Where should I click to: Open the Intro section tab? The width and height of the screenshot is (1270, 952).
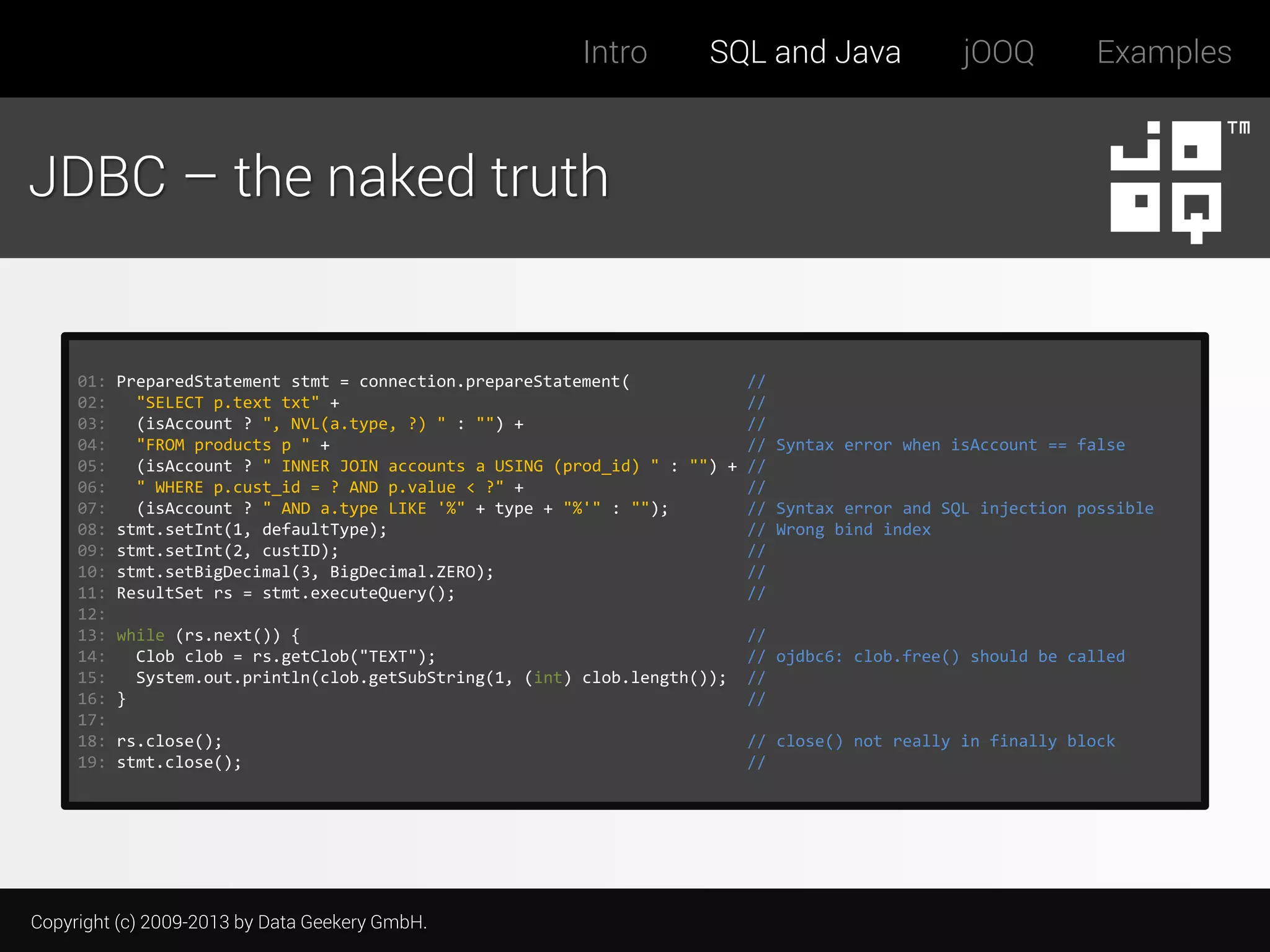[615, 52]
